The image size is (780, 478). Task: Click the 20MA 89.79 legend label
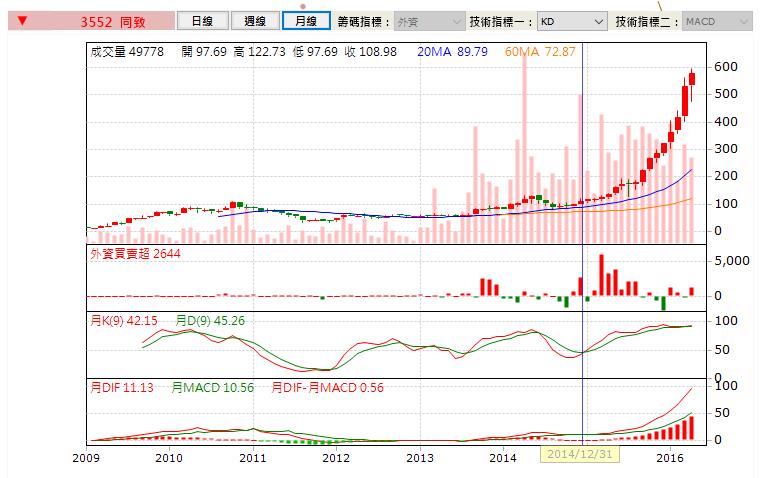450,51
